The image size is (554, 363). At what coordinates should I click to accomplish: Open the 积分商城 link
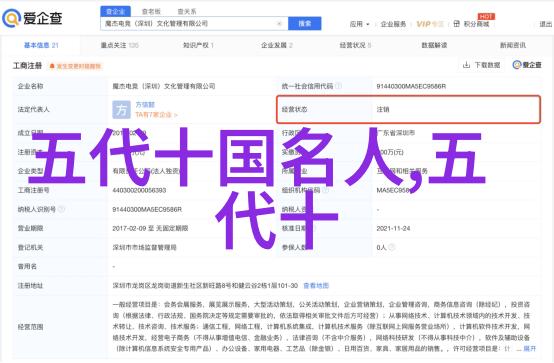[x=476, y=24]
